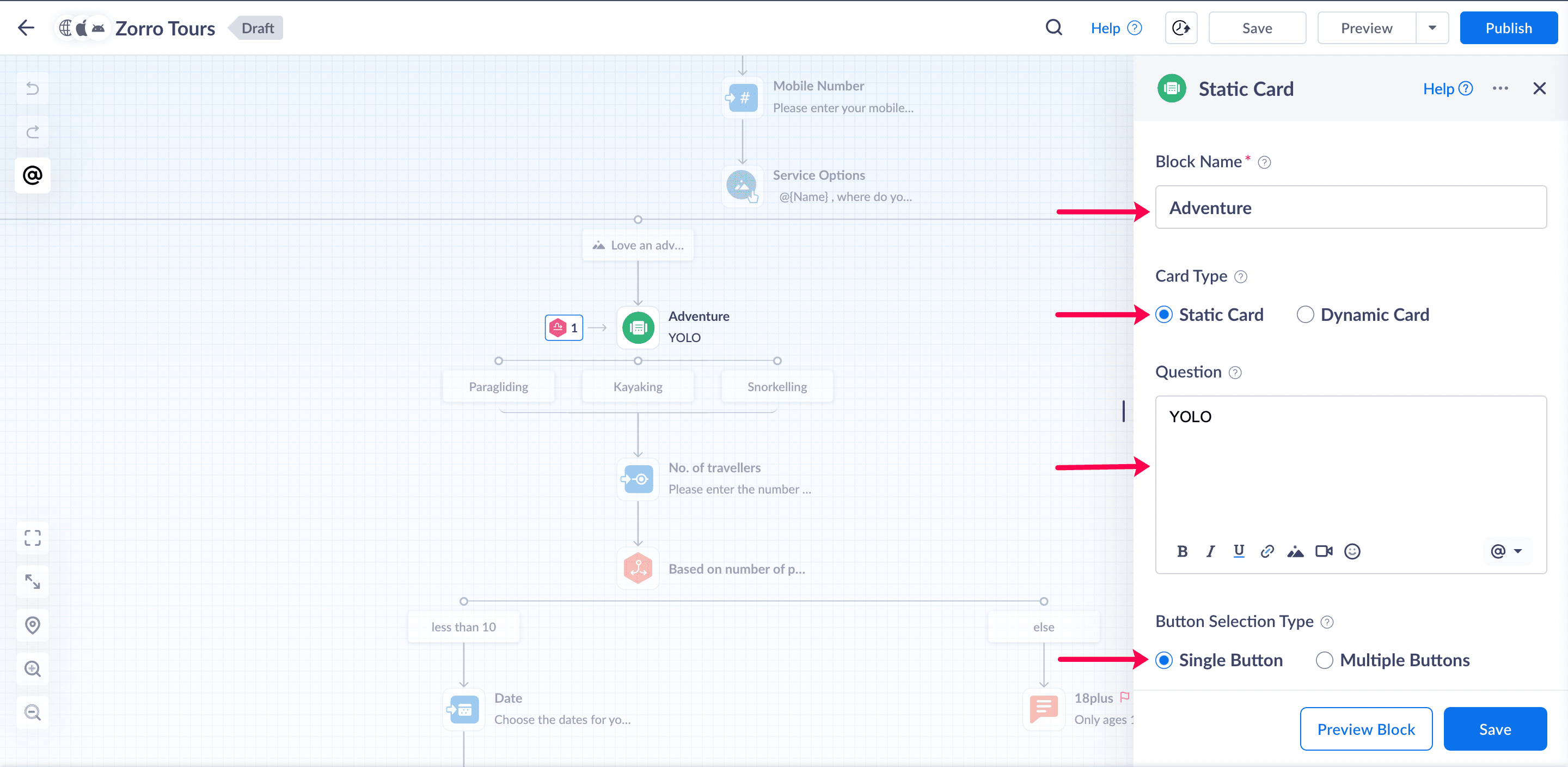Select the Kayaking option node
This screenshot has width=1568, height=767.
pos(638,387)
